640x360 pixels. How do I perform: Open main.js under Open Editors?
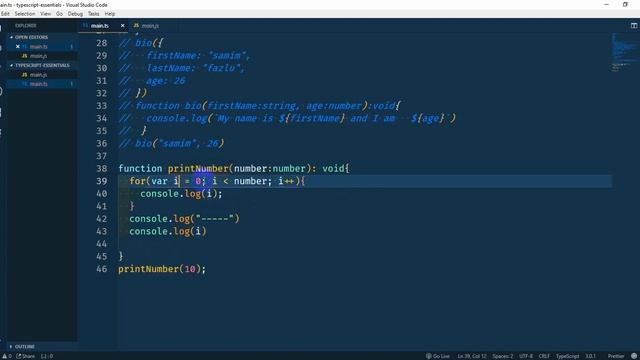38,56
